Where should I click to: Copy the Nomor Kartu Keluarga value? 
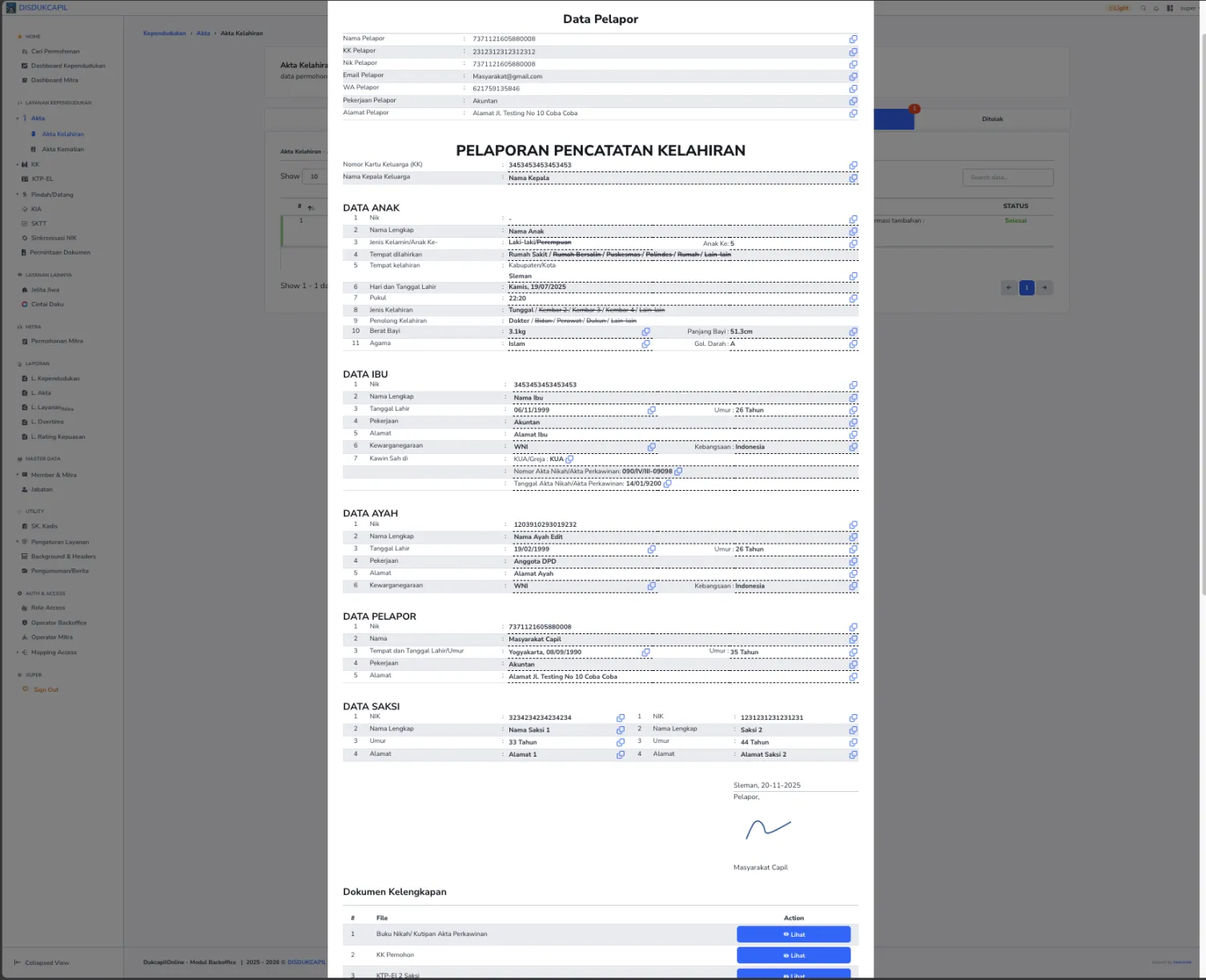point(853,166)
